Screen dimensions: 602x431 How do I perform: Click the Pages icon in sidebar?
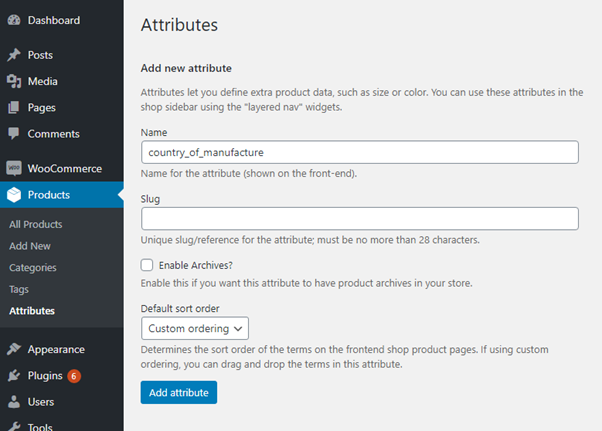click(x=14, y=107)
